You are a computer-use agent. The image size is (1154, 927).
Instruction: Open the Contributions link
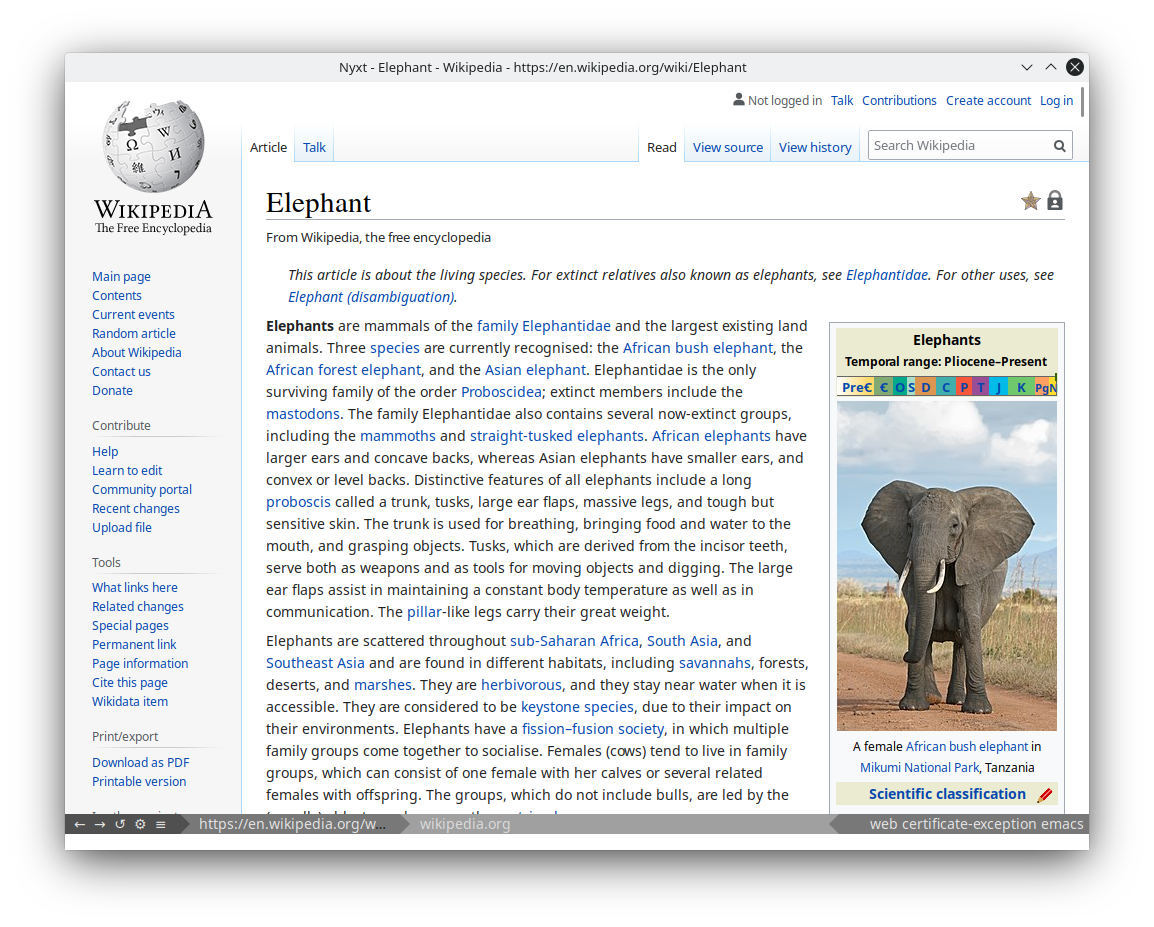[x=899, y=100]
